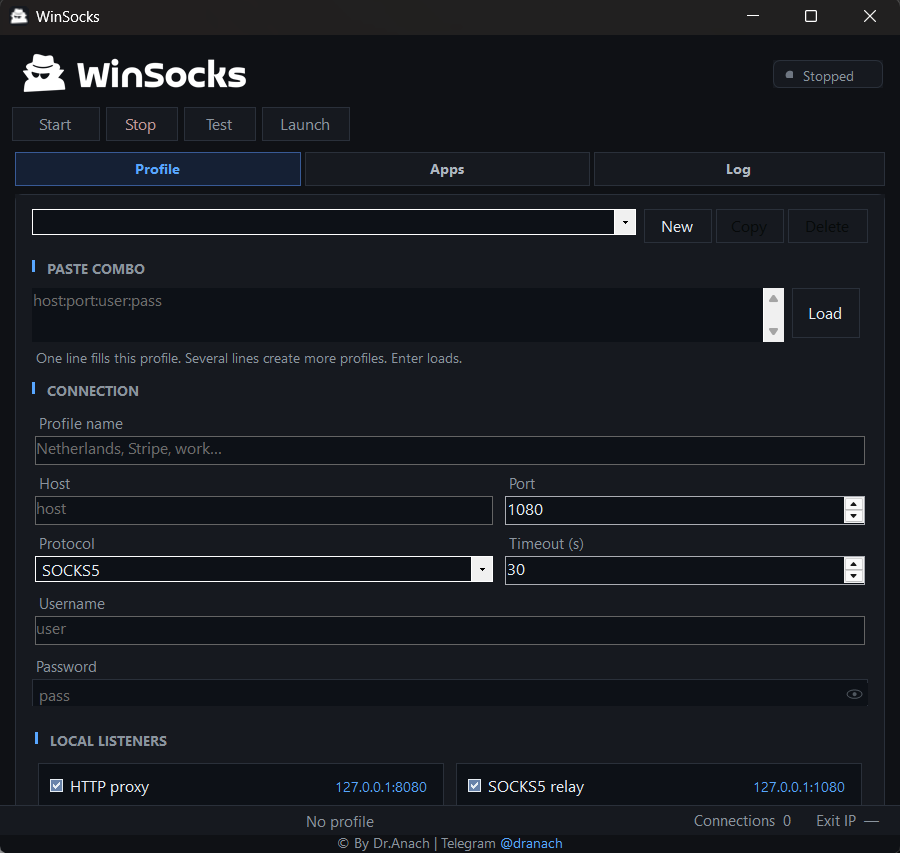Click the Copy profile button
The width and height of the screenshot is (900, 853).
[750, 226]
